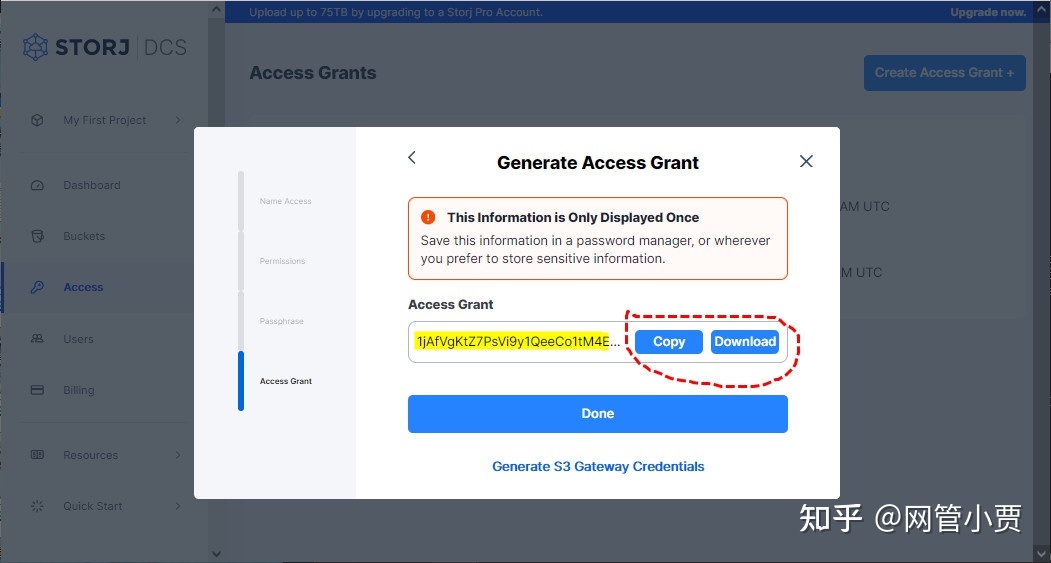Viewport: 1051px width, 563px height.
Task: Go to Name Access step
Action: click(286, 201)
